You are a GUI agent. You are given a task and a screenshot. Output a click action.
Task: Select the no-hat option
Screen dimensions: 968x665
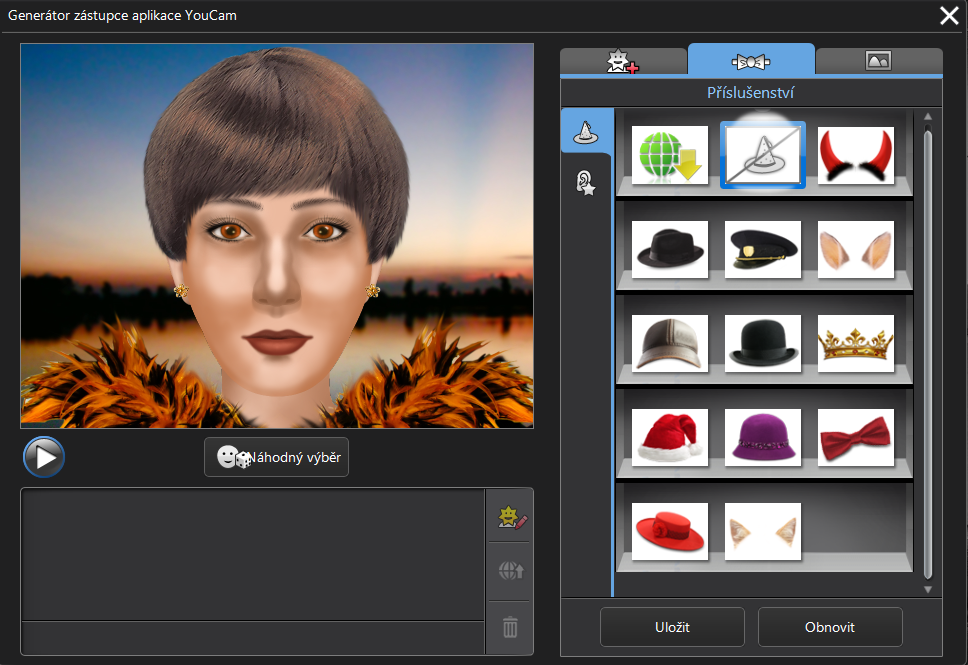(762, 156)
